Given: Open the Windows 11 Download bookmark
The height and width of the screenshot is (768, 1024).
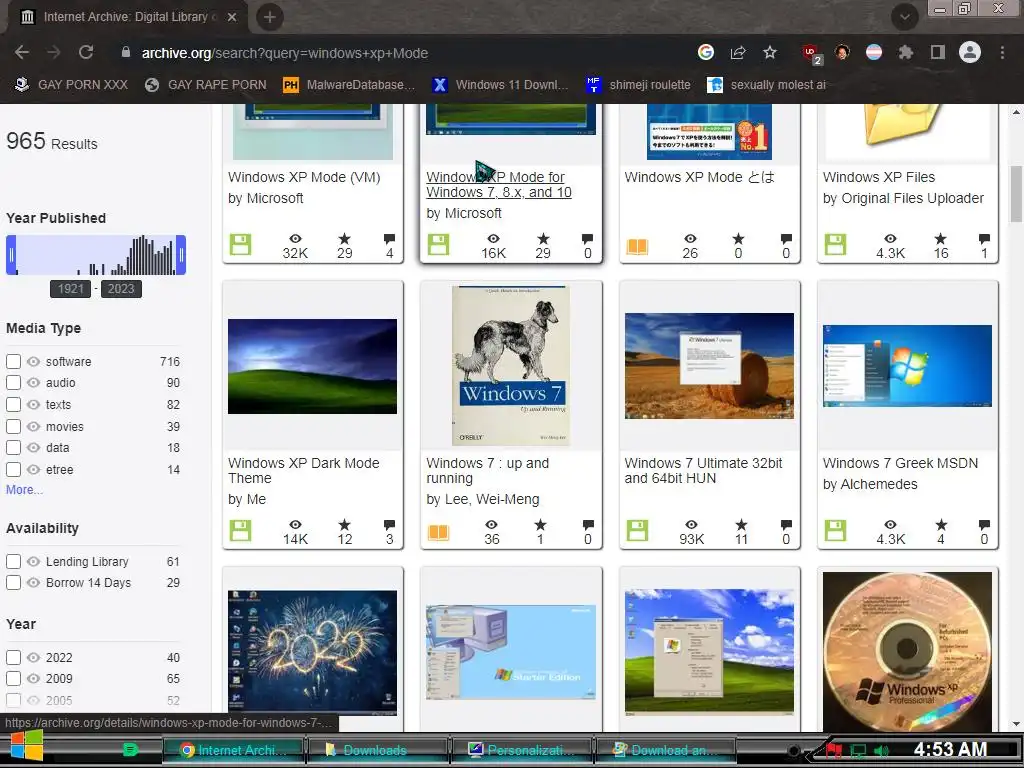Looking at the screenshot, I should [501, 85].
